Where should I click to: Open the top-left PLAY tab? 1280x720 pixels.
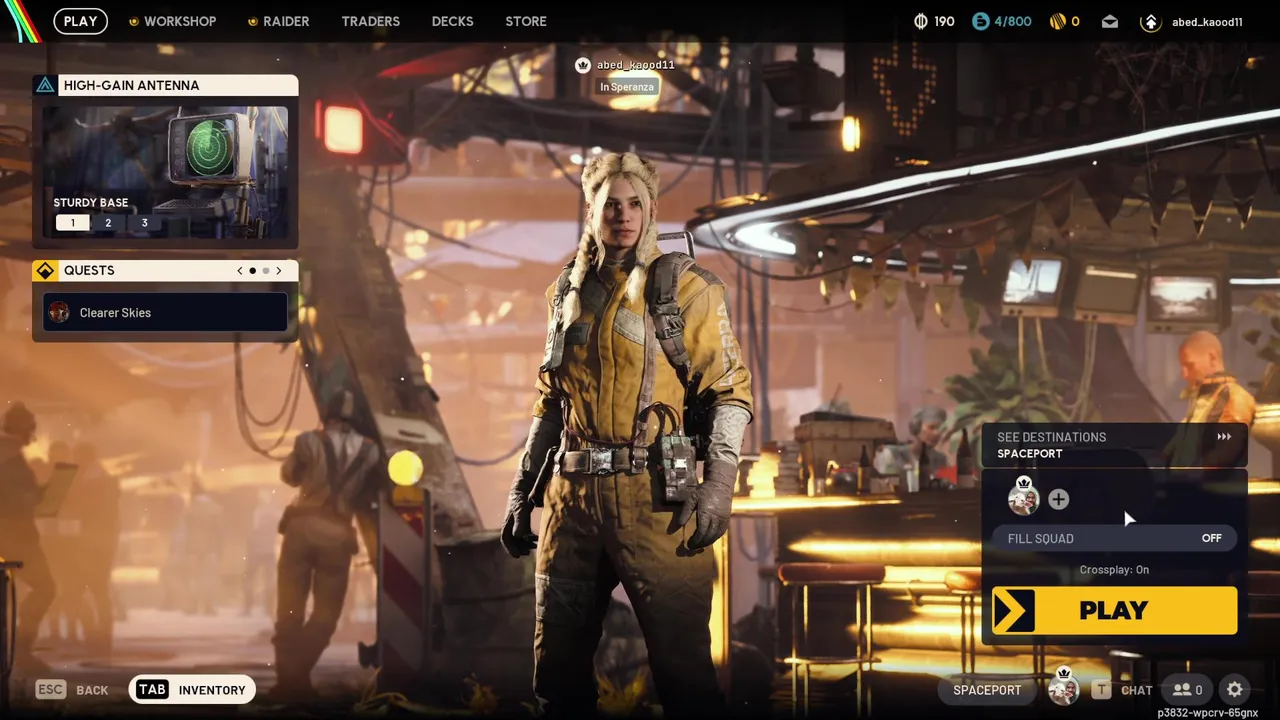pos(81,21)
